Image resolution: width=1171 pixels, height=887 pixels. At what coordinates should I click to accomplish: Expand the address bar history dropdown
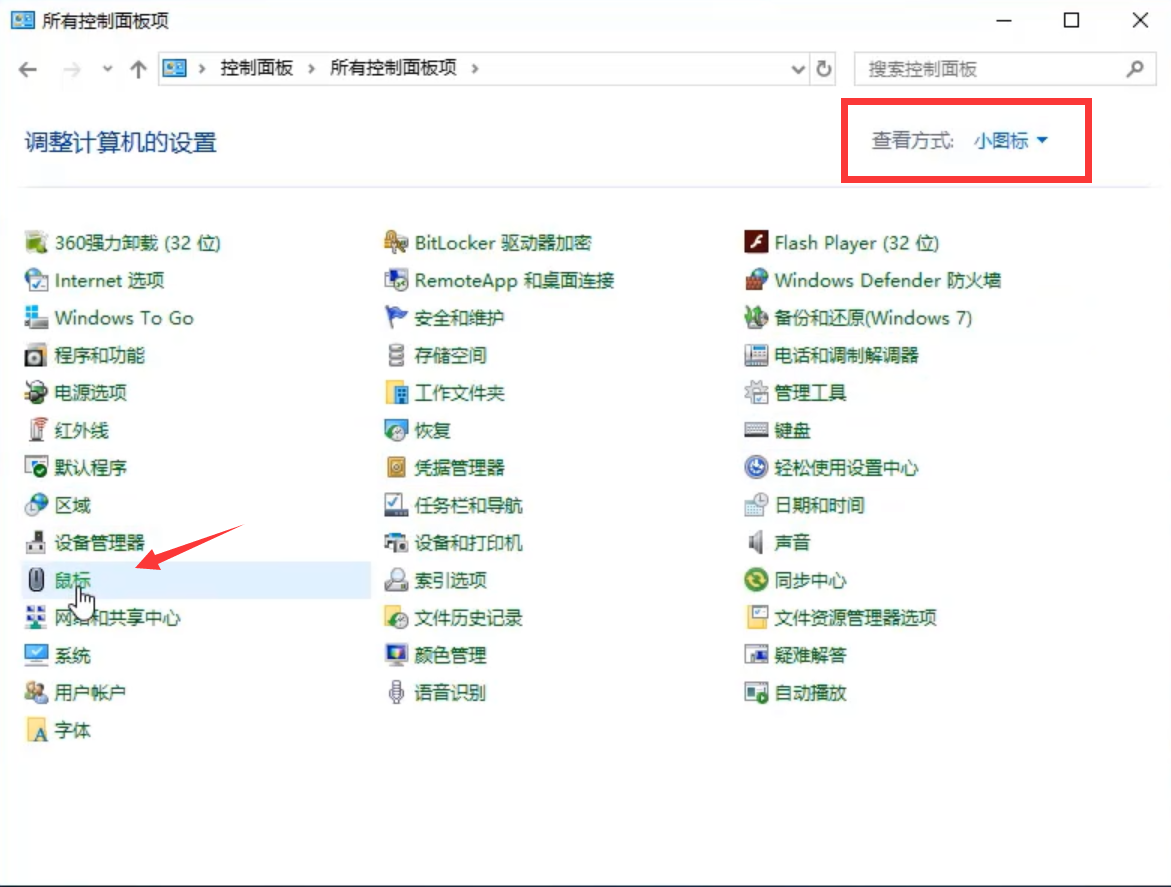(798, 69)
